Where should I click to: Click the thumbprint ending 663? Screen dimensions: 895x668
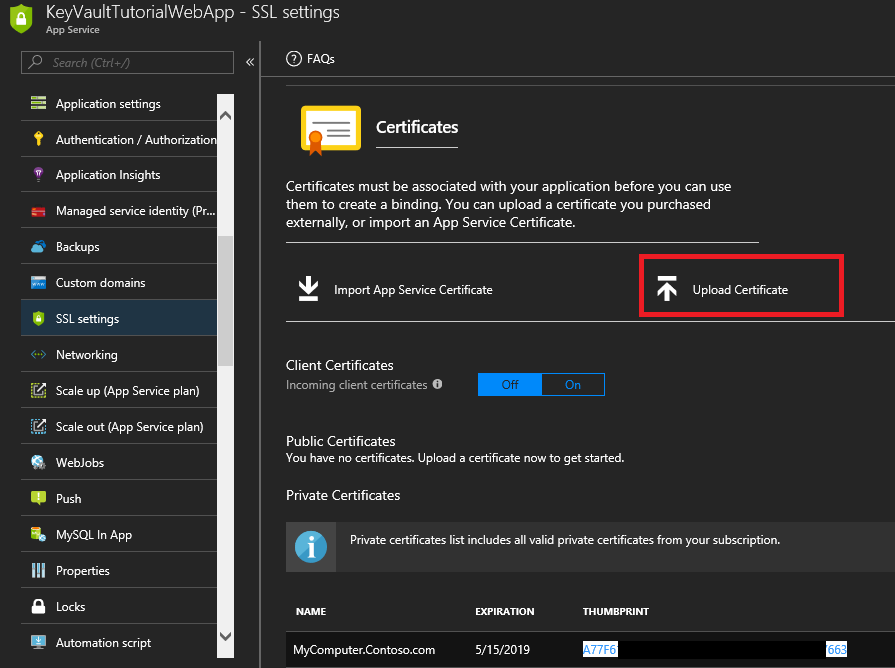pyautogui.click(x=837, y=649)
